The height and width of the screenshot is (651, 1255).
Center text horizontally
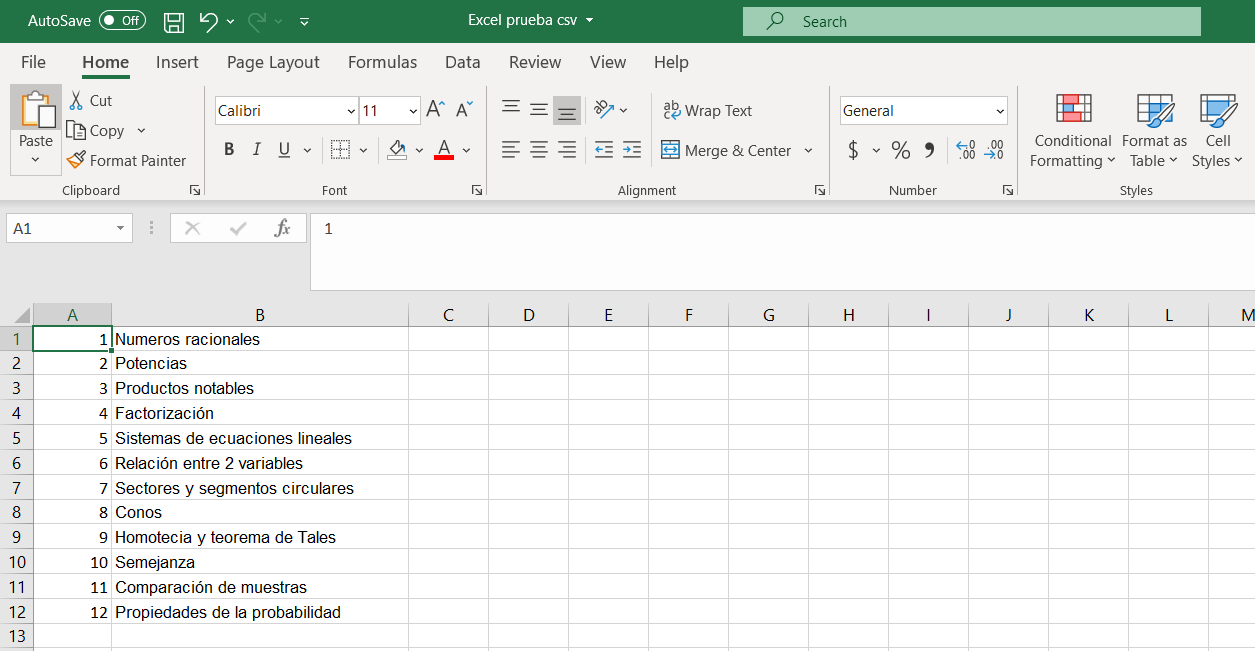[x=539, y=150]
